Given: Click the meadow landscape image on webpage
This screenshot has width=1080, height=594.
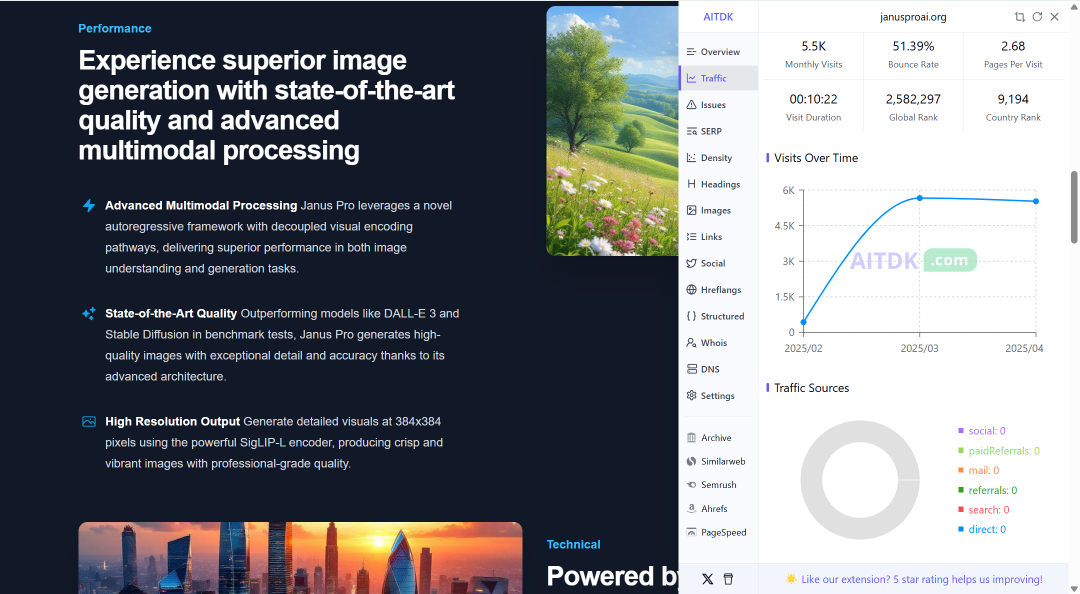Looking at the screenshot, I should (x=612, y=131).
